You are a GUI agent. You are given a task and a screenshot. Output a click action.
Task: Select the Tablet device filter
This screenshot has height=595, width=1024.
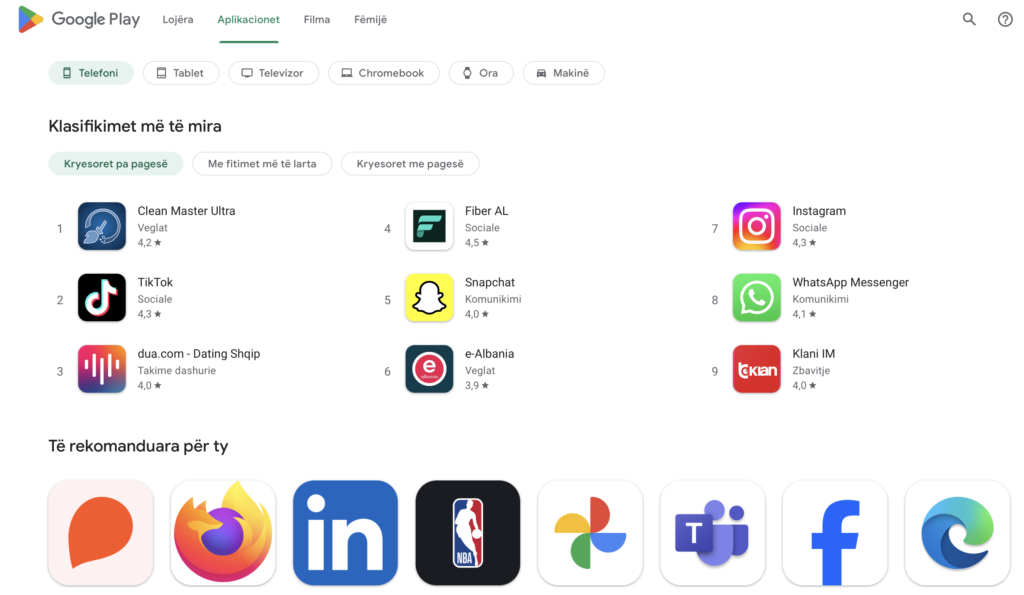click(181, 73)
